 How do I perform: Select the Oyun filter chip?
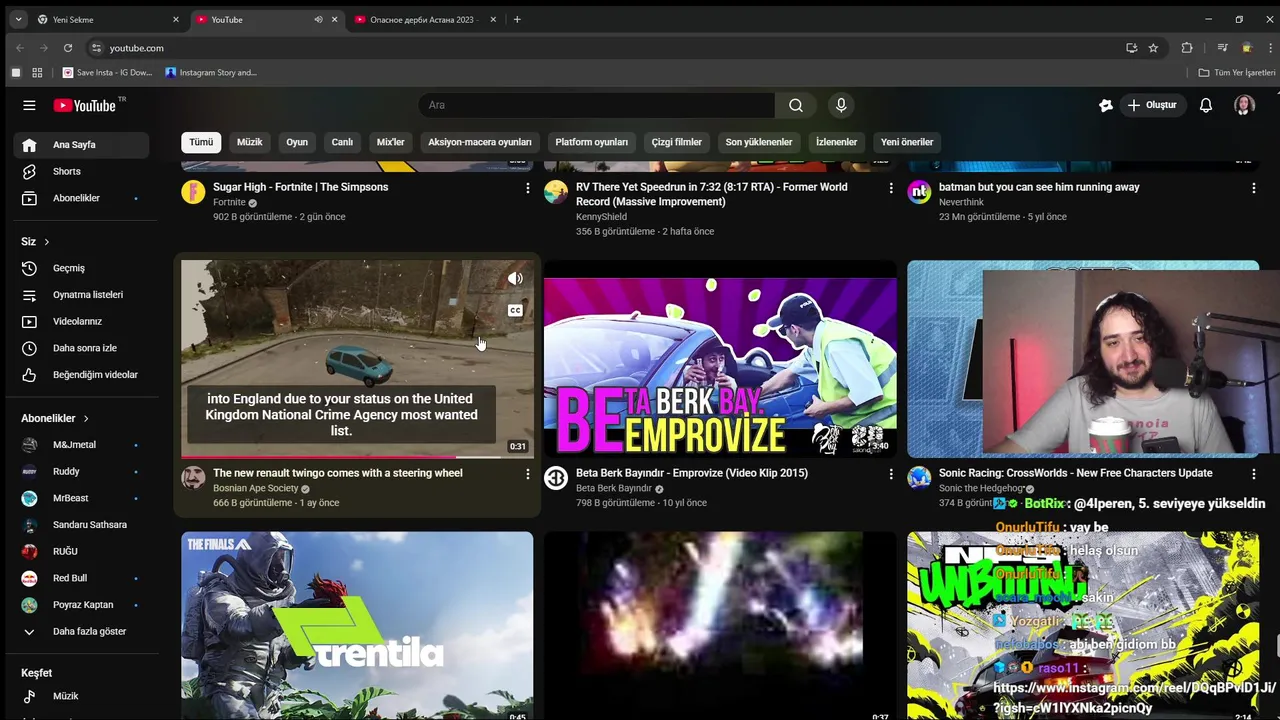point(297,142)
